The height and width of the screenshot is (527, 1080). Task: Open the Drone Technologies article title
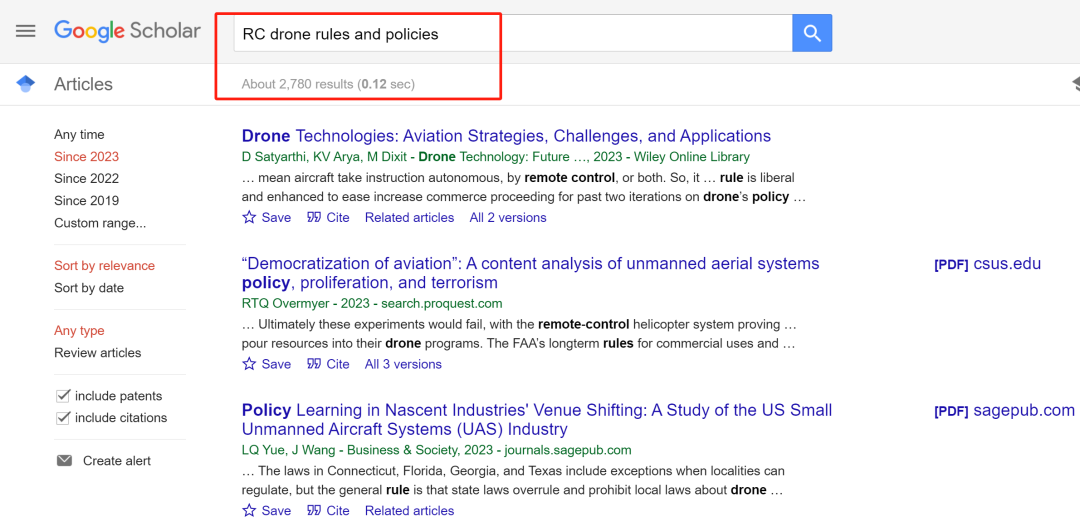pos(506,136)
